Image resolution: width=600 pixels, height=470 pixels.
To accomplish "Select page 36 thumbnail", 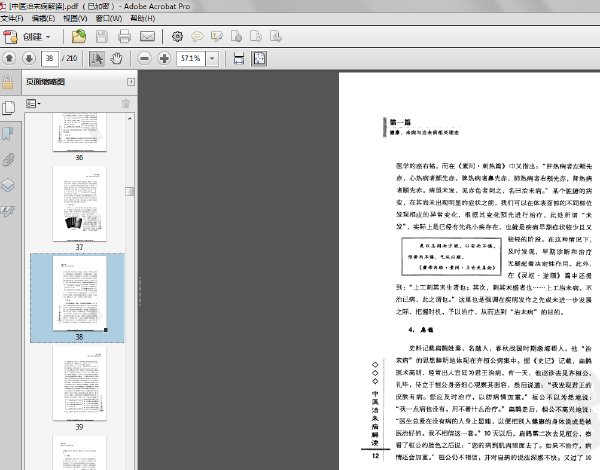I will point(80,132).
